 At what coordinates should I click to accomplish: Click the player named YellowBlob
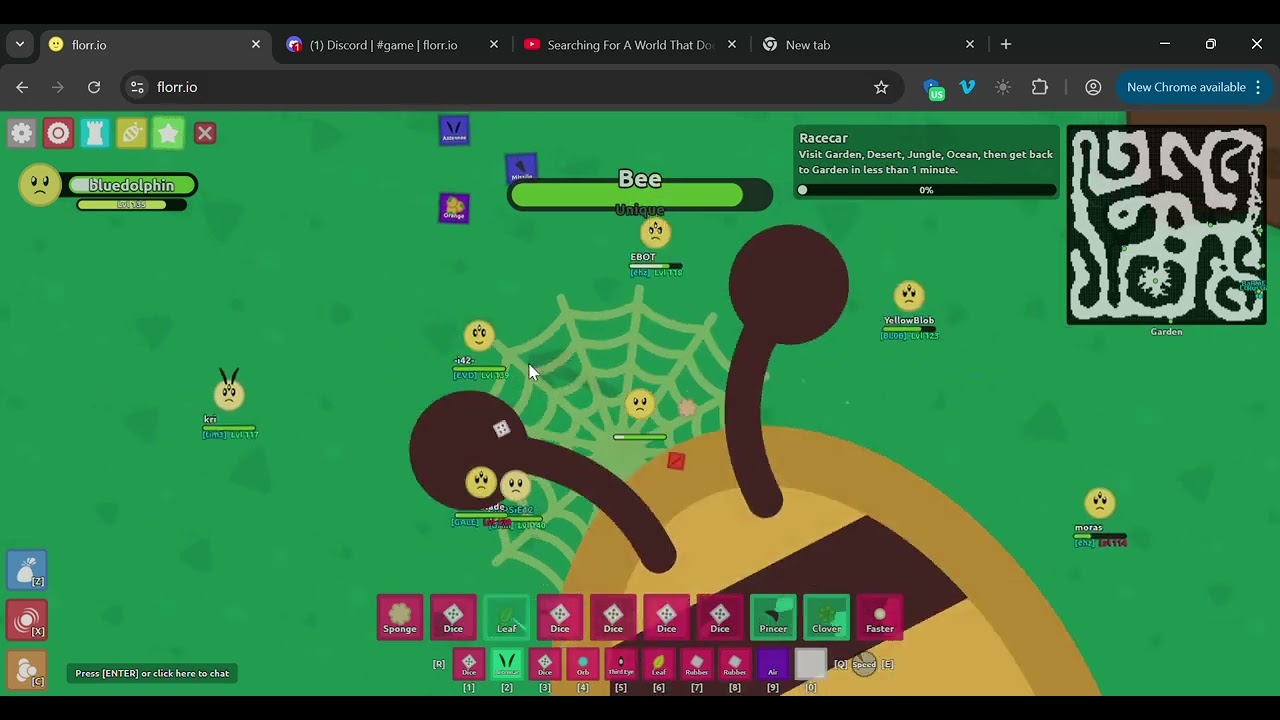tap(909, 296)
